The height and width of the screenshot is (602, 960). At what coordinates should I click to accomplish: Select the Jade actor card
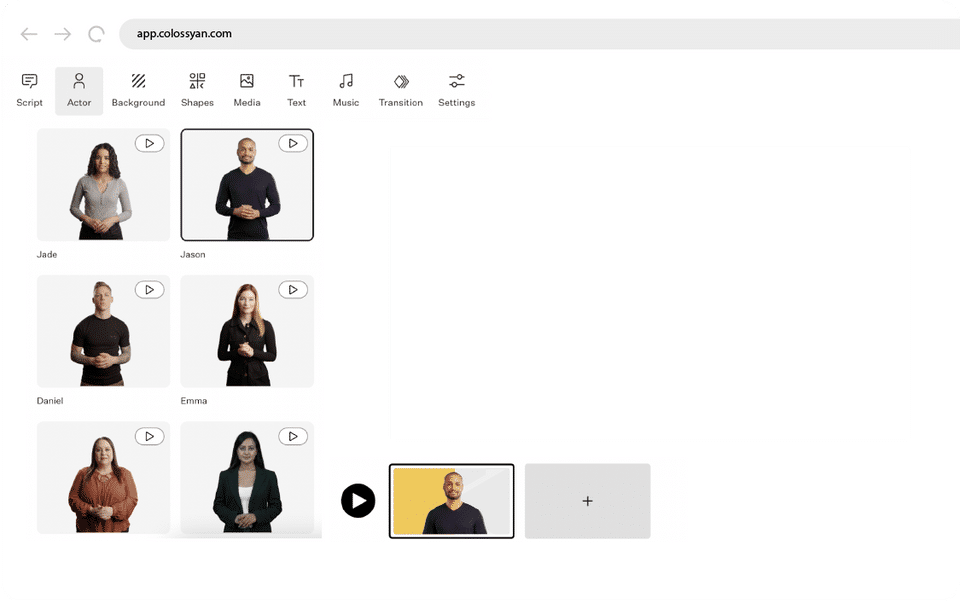coord(103,184)
